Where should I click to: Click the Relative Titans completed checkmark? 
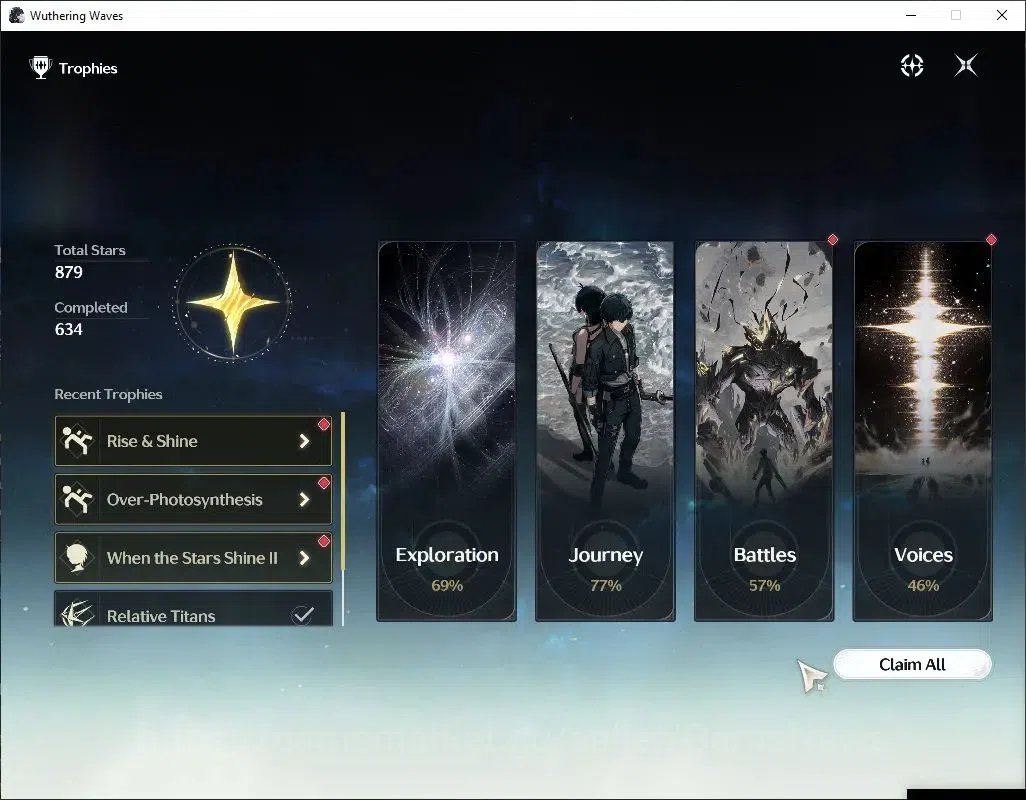coord(303,614)
